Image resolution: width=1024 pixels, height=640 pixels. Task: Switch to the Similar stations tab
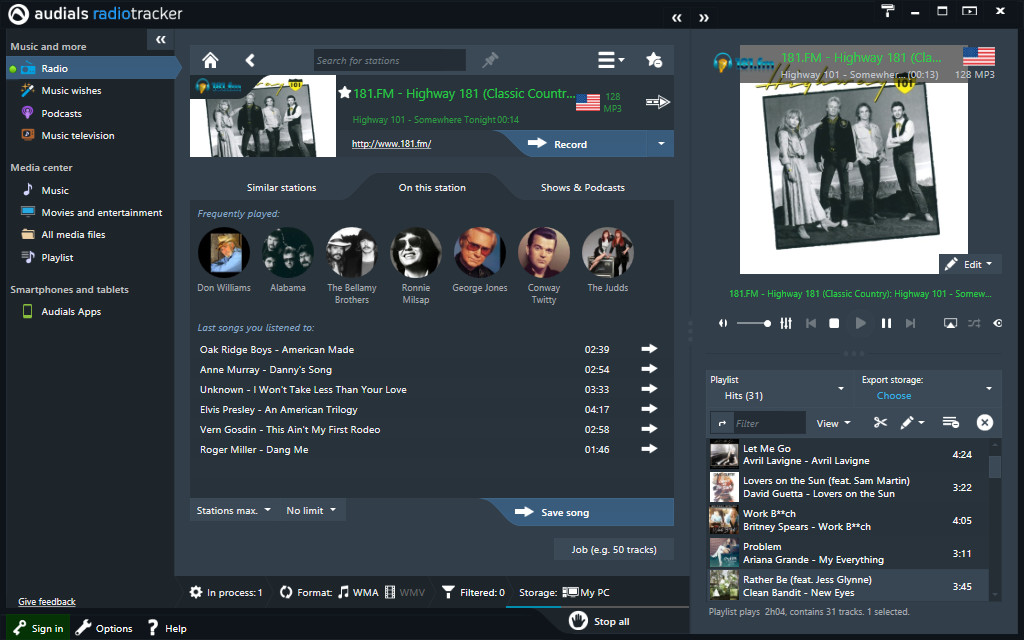pos(281,187)
